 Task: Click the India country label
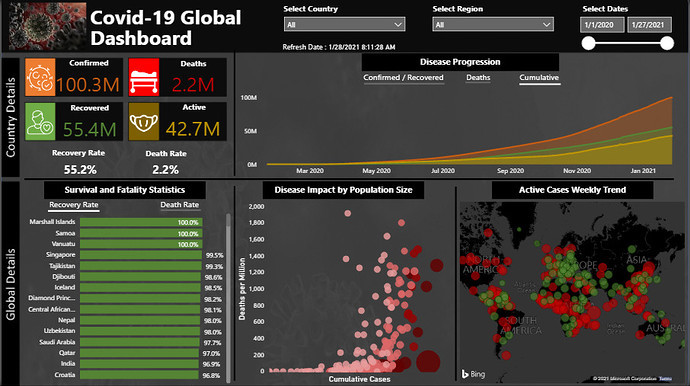(68, 364)
